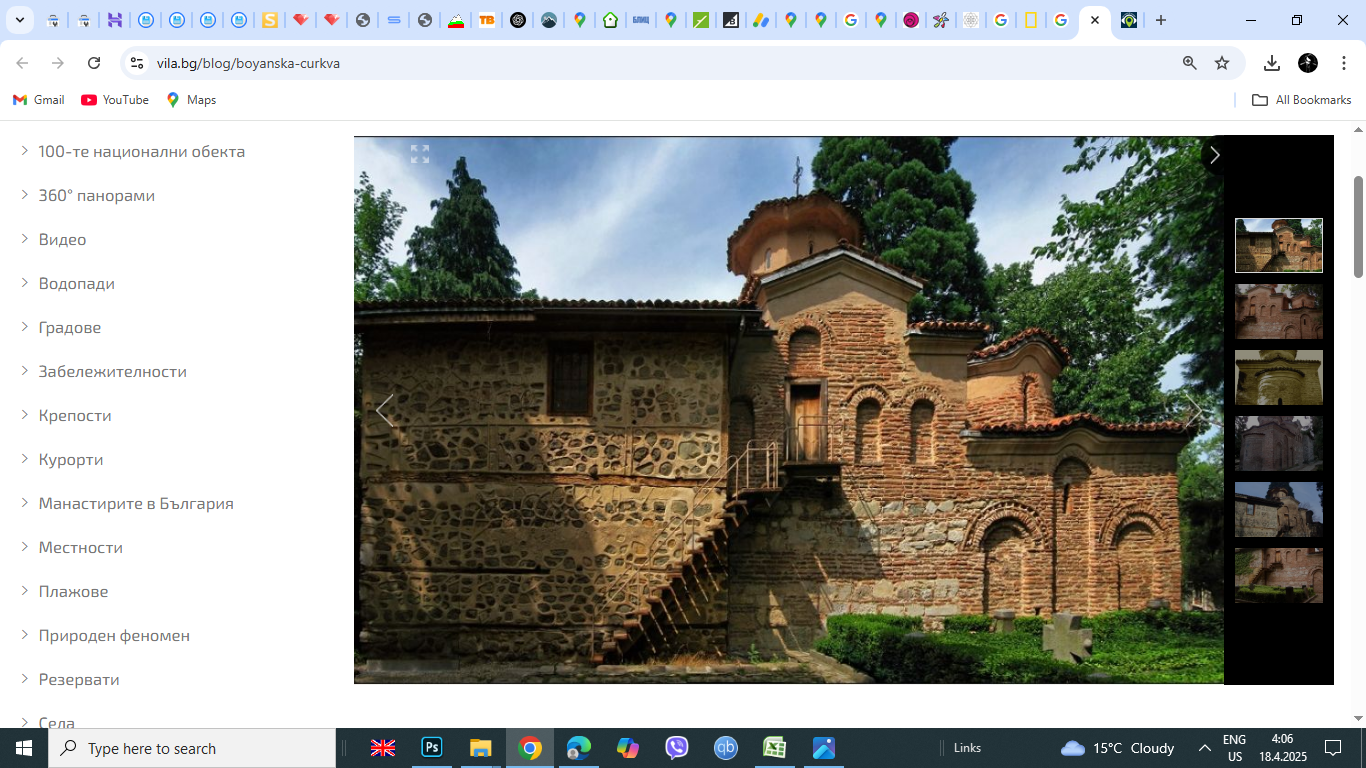
Task: Open File Explorer from the taskbar
Action: (x=481, y=748)
